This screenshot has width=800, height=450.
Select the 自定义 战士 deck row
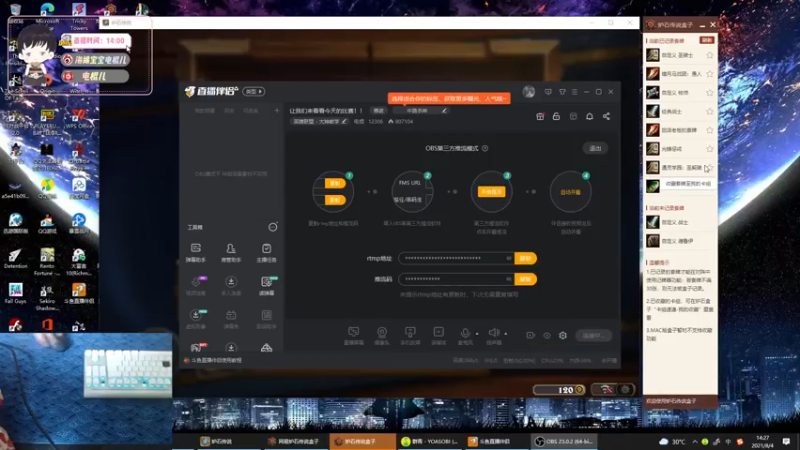681,222
